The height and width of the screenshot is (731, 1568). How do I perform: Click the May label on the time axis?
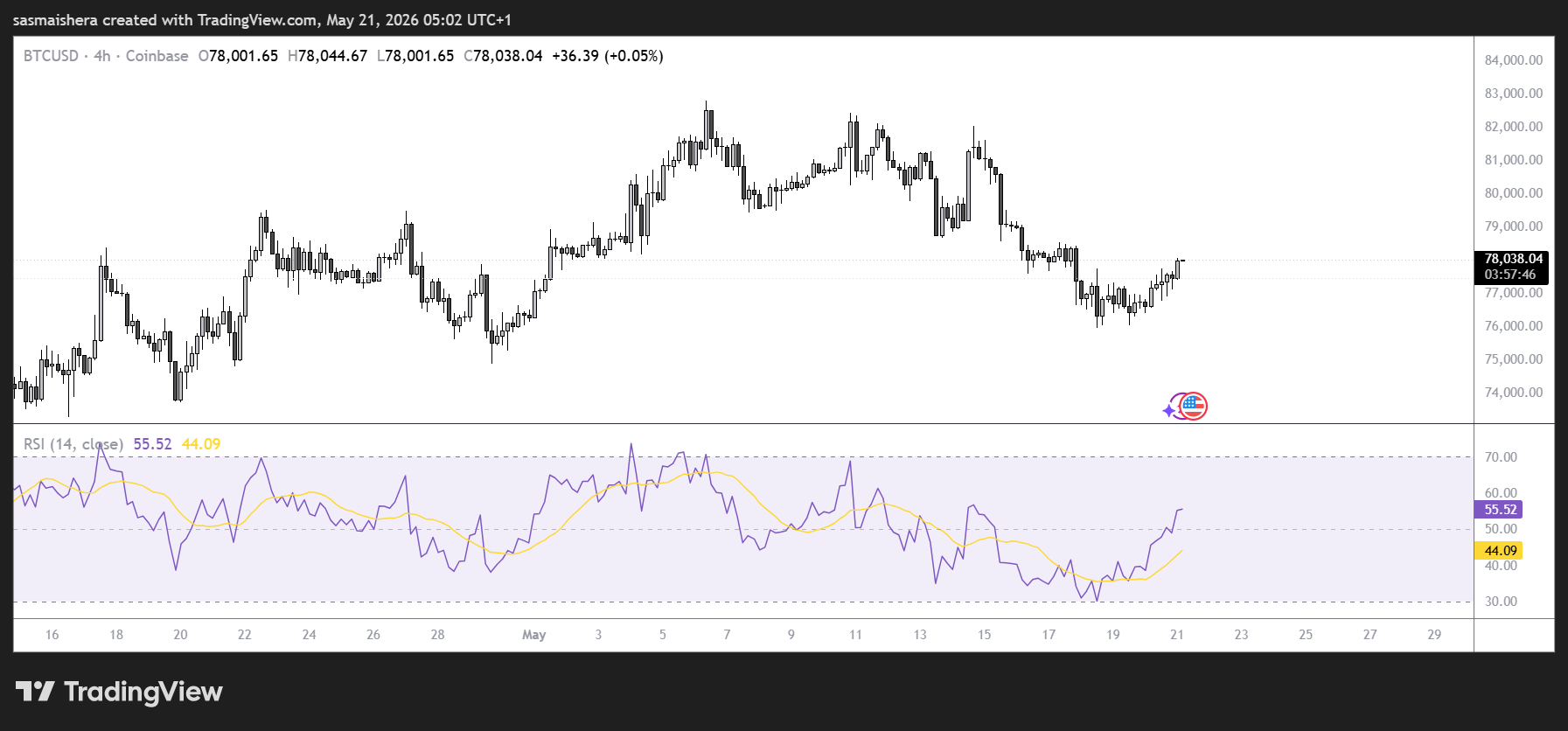coord(533,635)
